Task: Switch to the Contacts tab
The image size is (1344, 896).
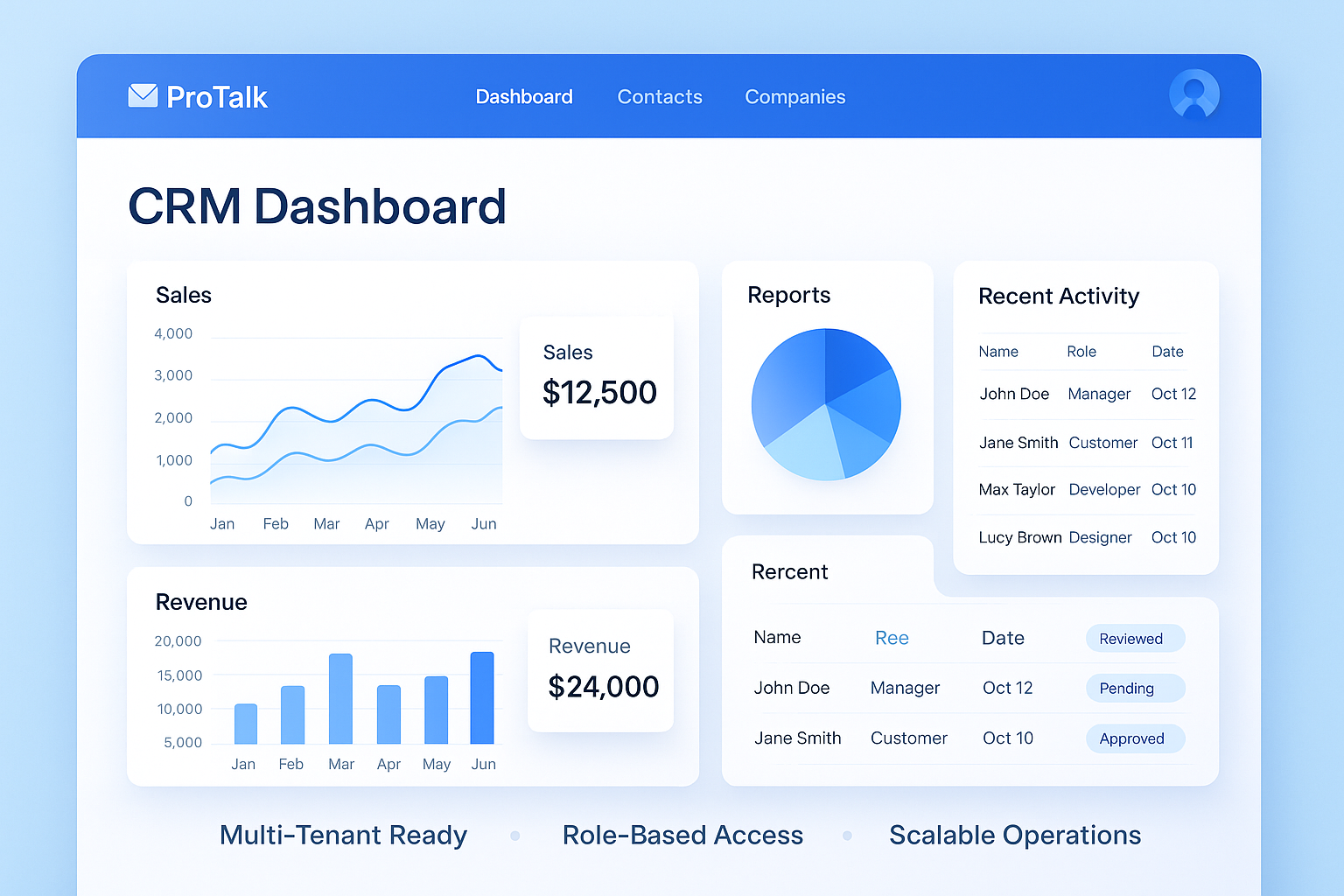Action: pyautogui.click(x=660, y=96)
